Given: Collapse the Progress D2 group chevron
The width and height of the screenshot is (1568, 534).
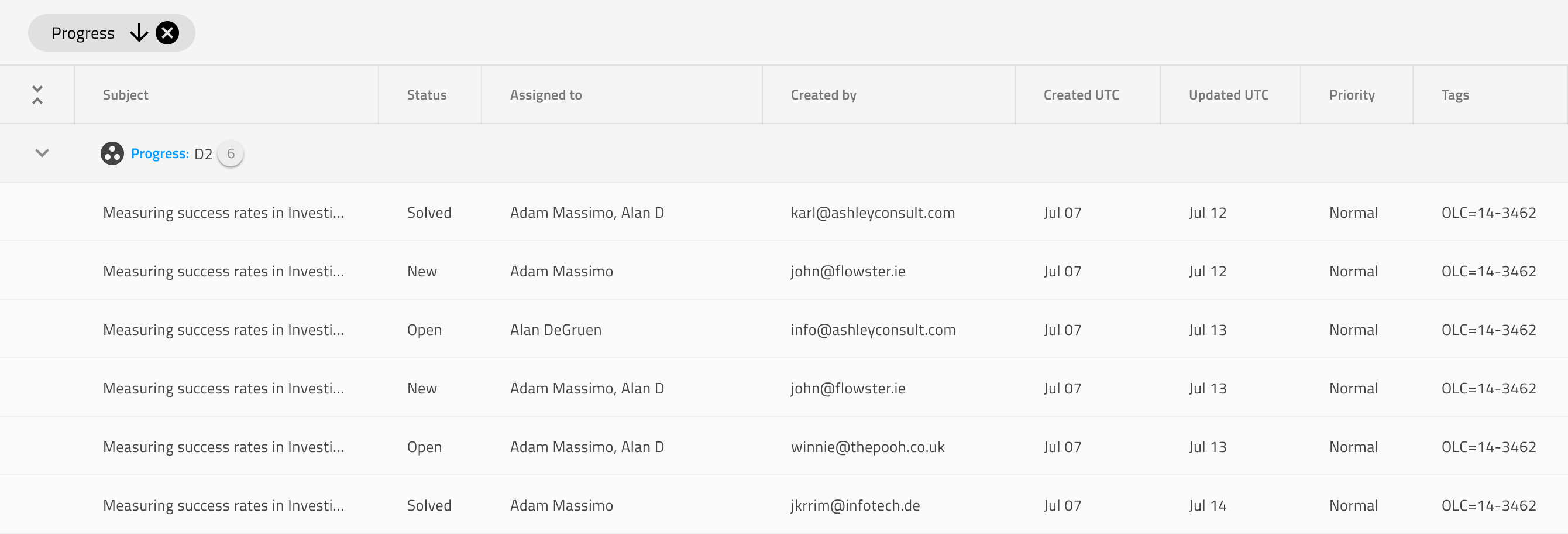Looking at the screenshot, I should pyautogui.click(x=42, y=153).
